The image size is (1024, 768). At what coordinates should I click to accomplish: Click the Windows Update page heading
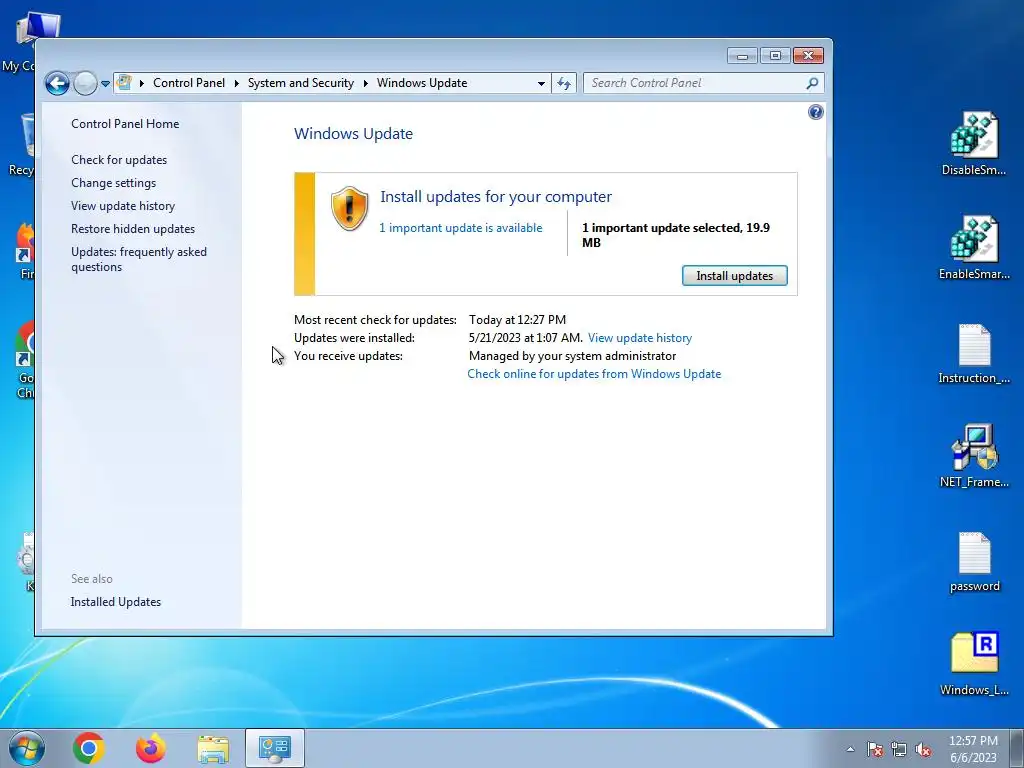pos(353,134)
